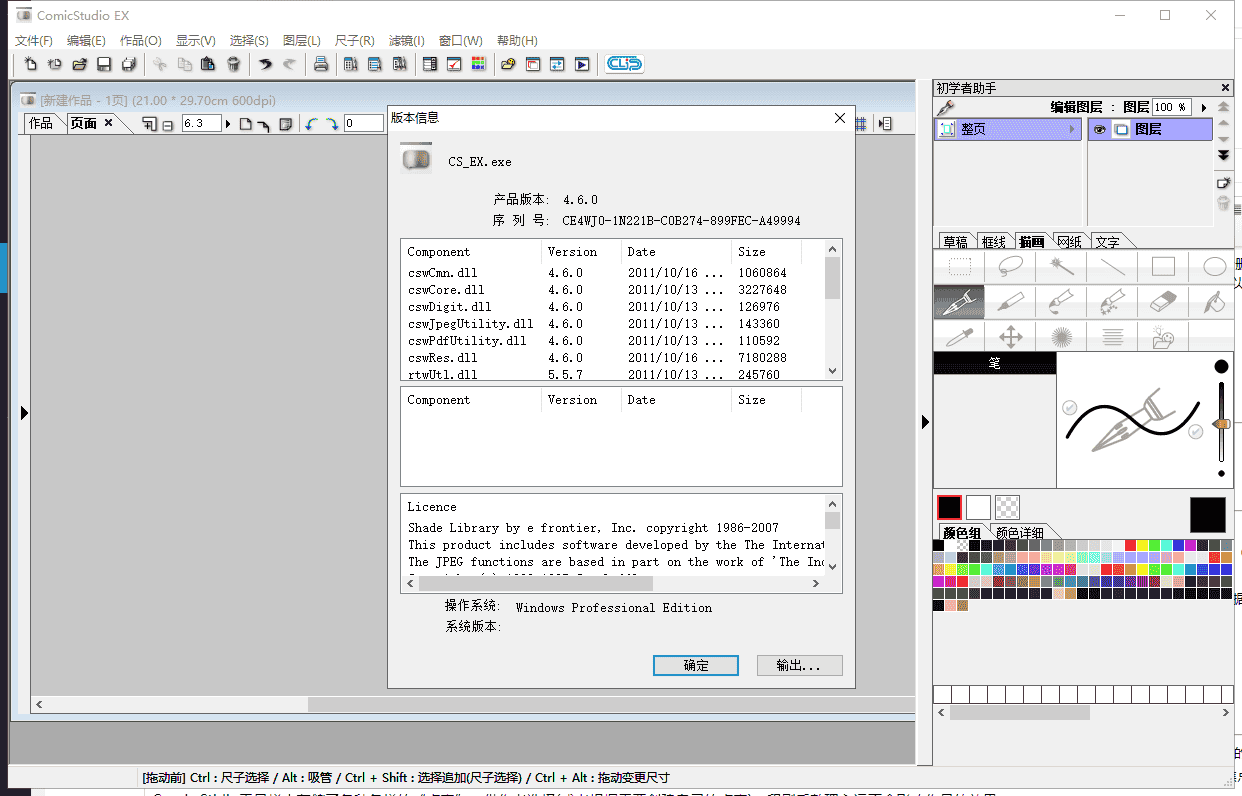Select the Pen tool

[958, 302]
